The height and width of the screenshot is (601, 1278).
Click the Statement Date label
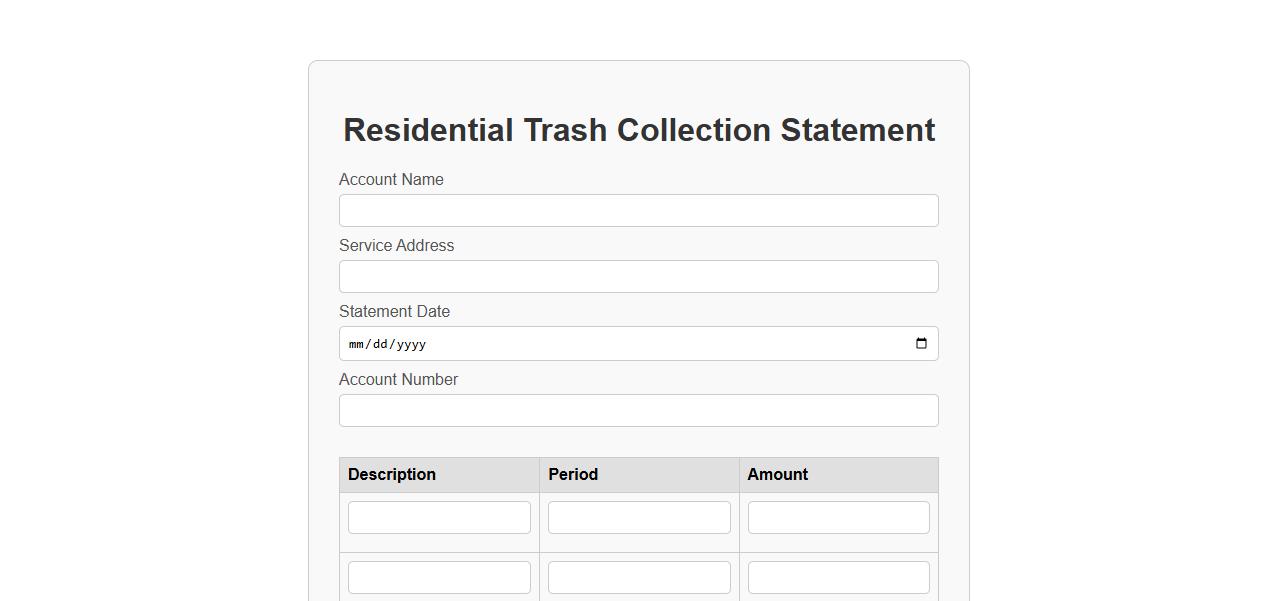click(x=394, y=312)
